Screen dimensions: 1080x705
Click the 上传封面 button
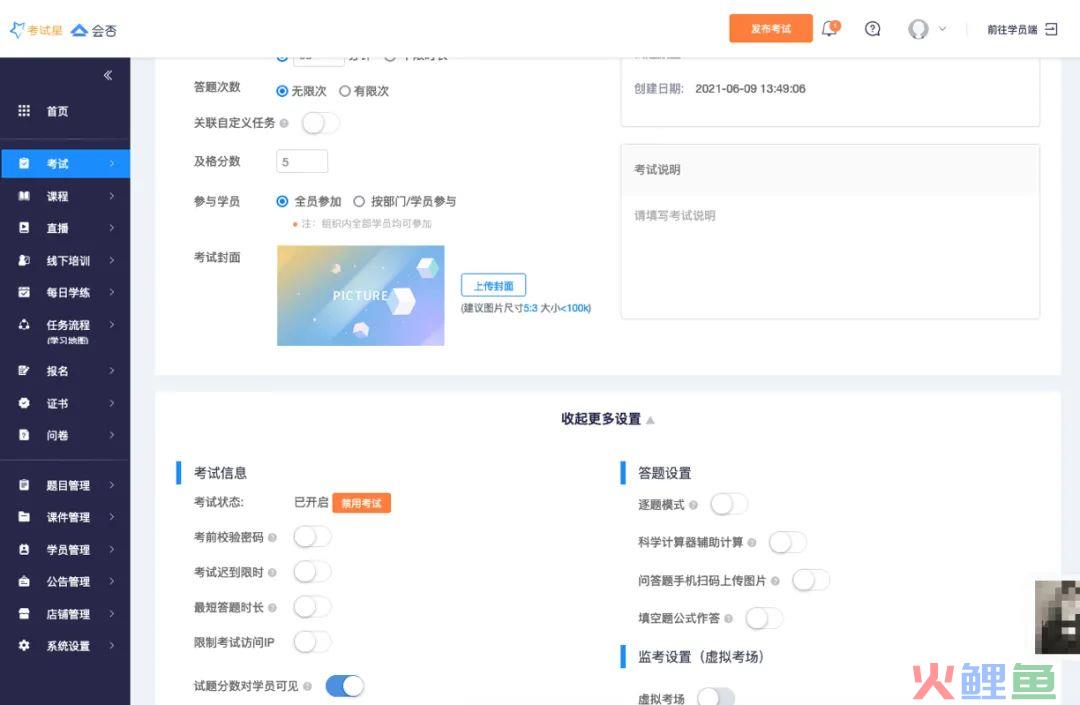coord(493,285)
